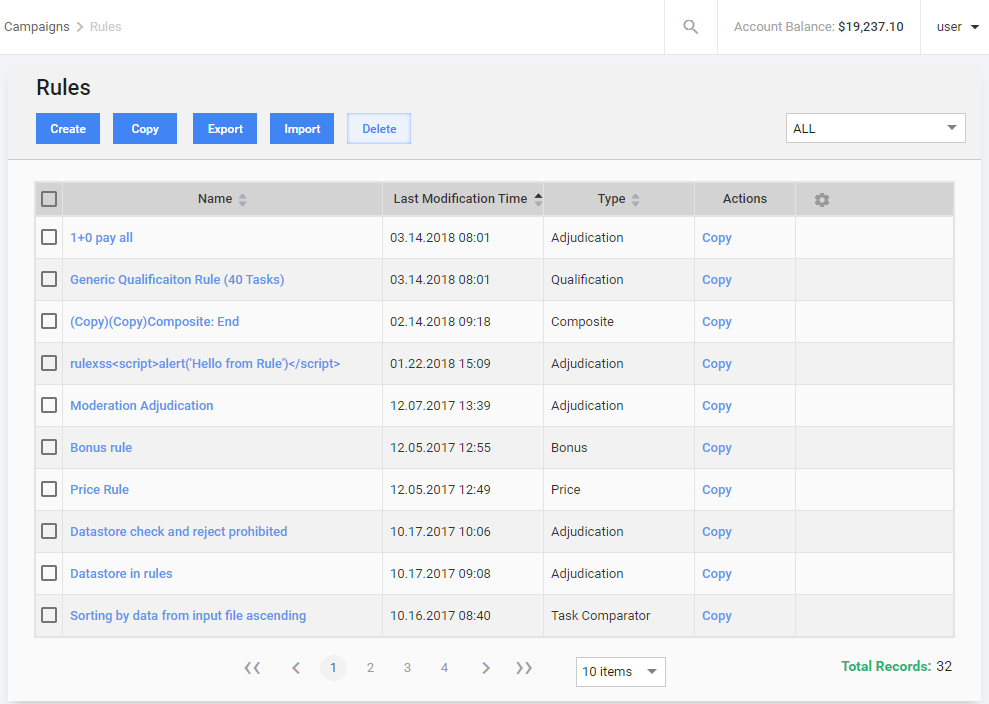The height and width of the screenshot is (704, 989).
Task: Copy Datastore check and reject row
Action: [717, 532]
